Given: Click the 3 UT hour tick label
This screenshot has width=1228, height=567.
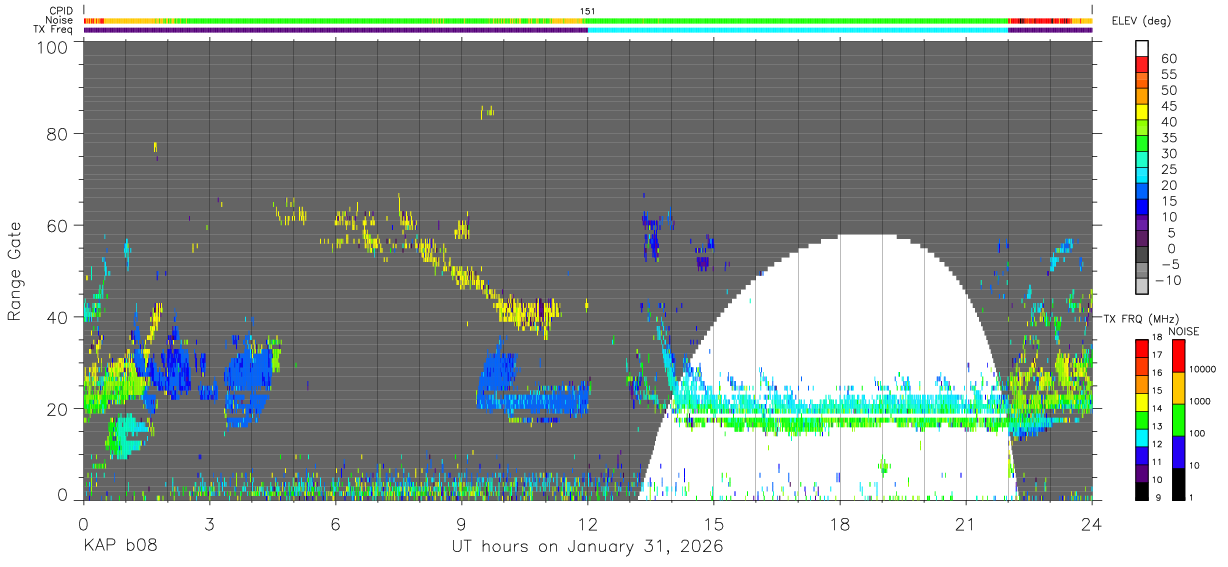Looking at the screenshot, I should pyautogui.click(x=210, y=523).
